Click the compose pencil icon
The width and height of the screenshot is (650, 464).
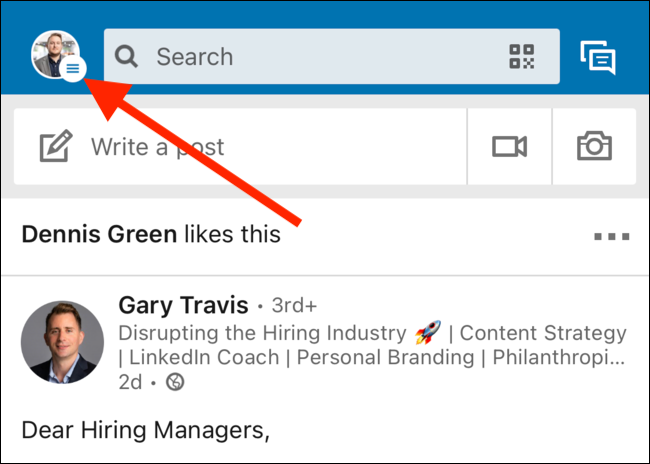click(x=56, y=147)
